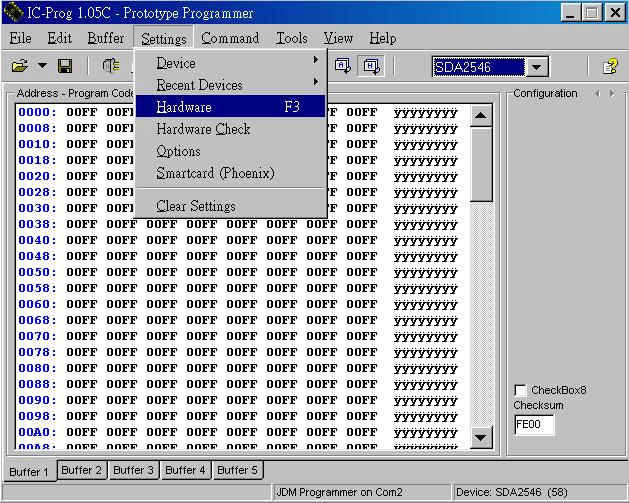Click the chip configuration toolbar icon
The height and width of the screenshot is (503, 629).
[111, 66]
